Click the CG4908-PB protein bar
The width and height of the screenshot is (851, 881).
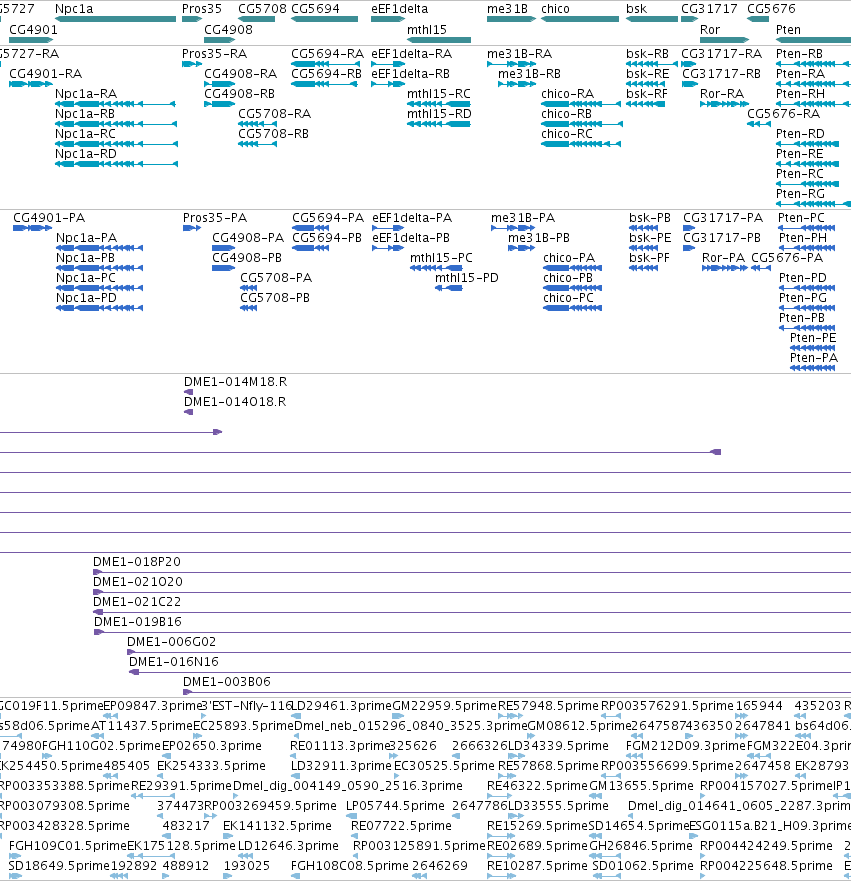click(x=223, y=268)
